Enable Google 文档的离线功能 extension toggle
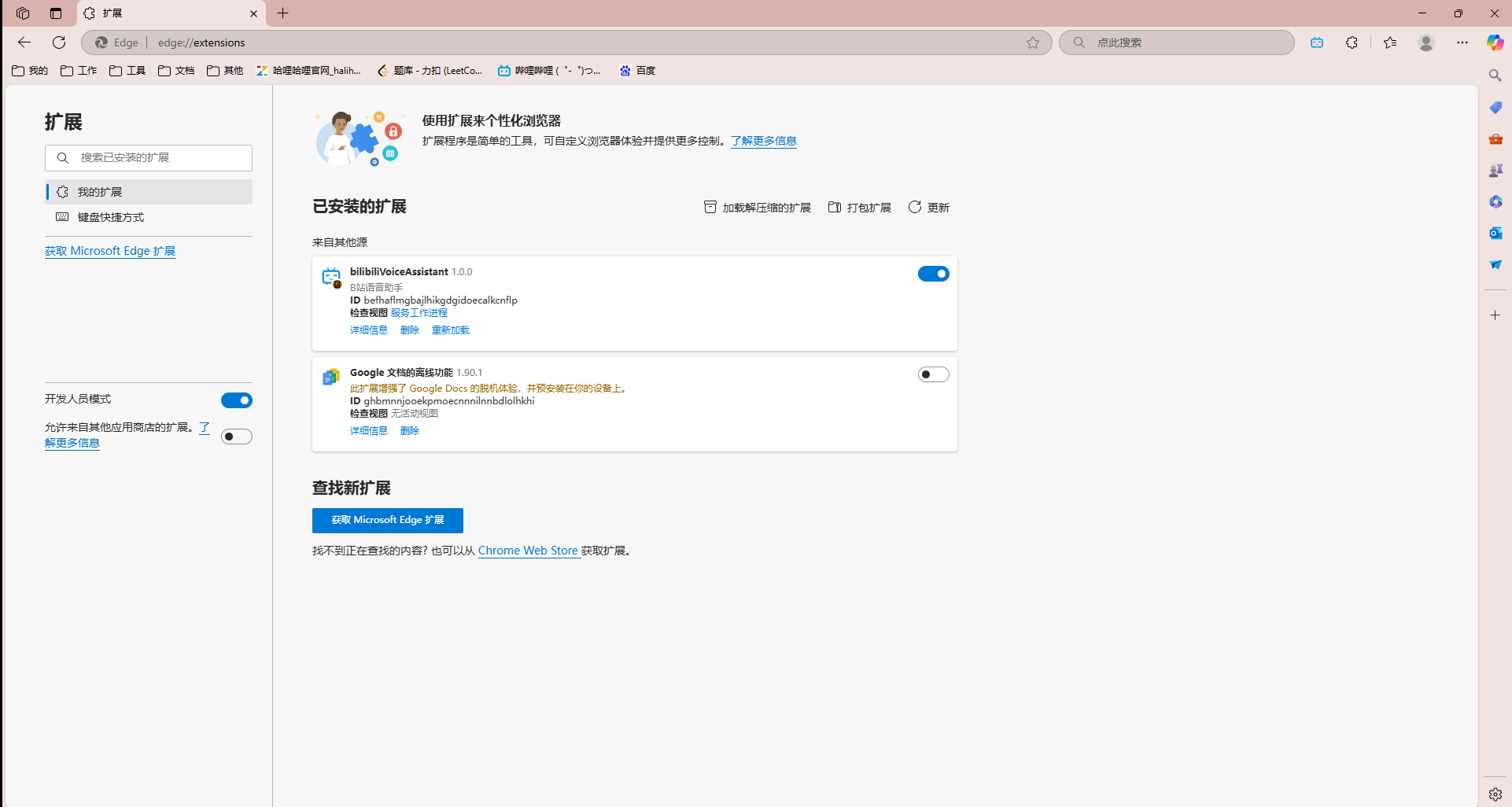The image size is (1512, 807). [934, 374]
